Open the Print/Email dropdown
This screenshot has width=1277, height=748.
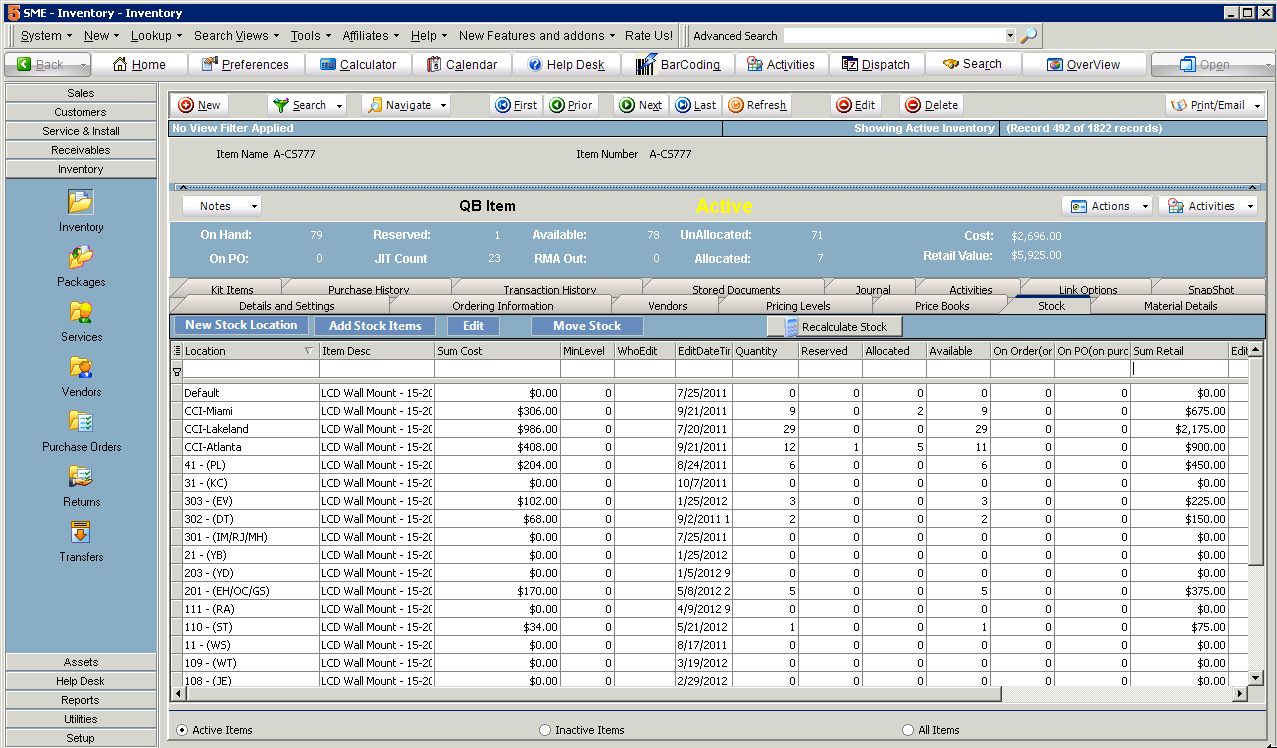1215,105
